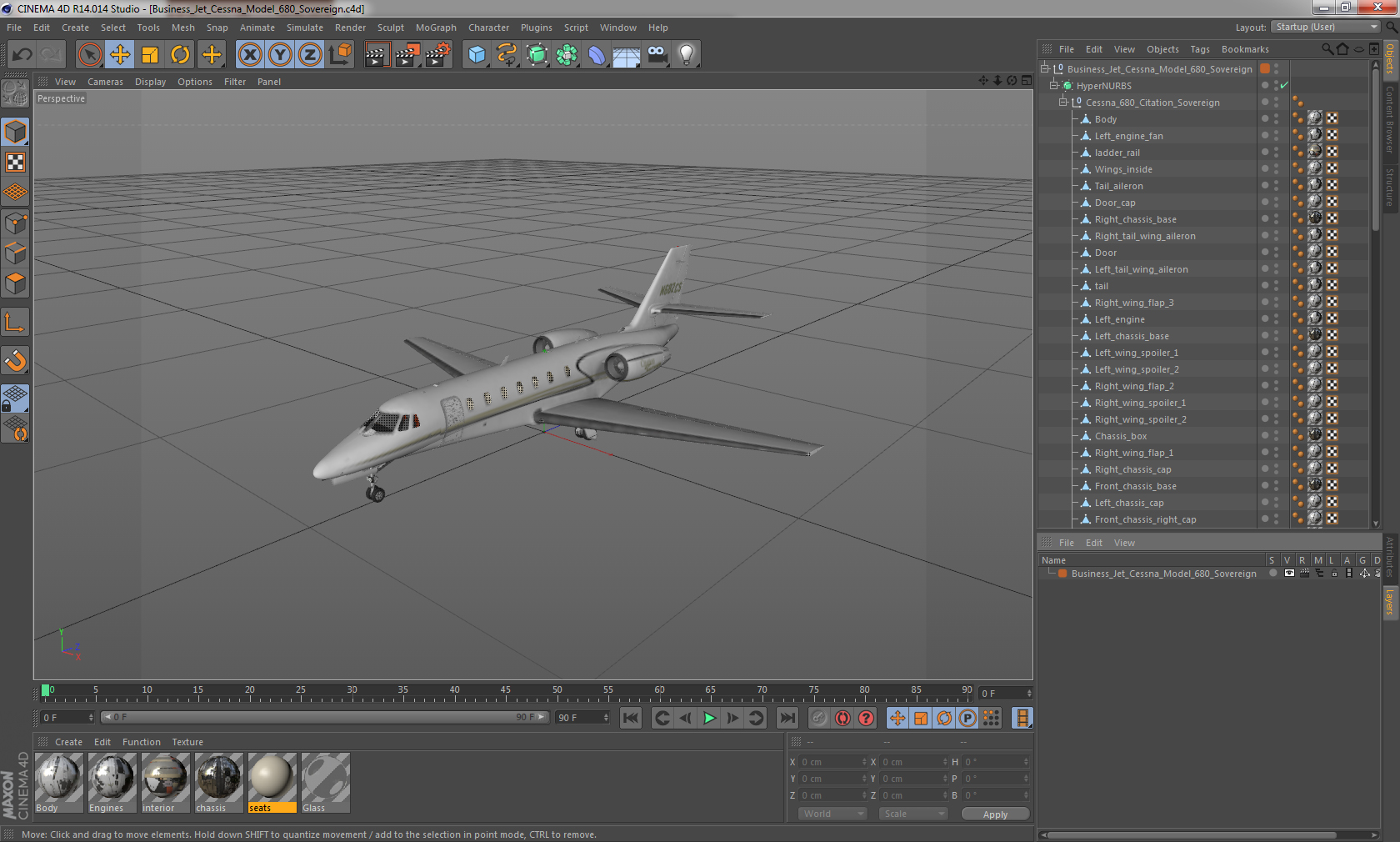This screenshot has width=1400, height=842.
Task: Activate the Move tool in toolbar
Action: (120, 55)
